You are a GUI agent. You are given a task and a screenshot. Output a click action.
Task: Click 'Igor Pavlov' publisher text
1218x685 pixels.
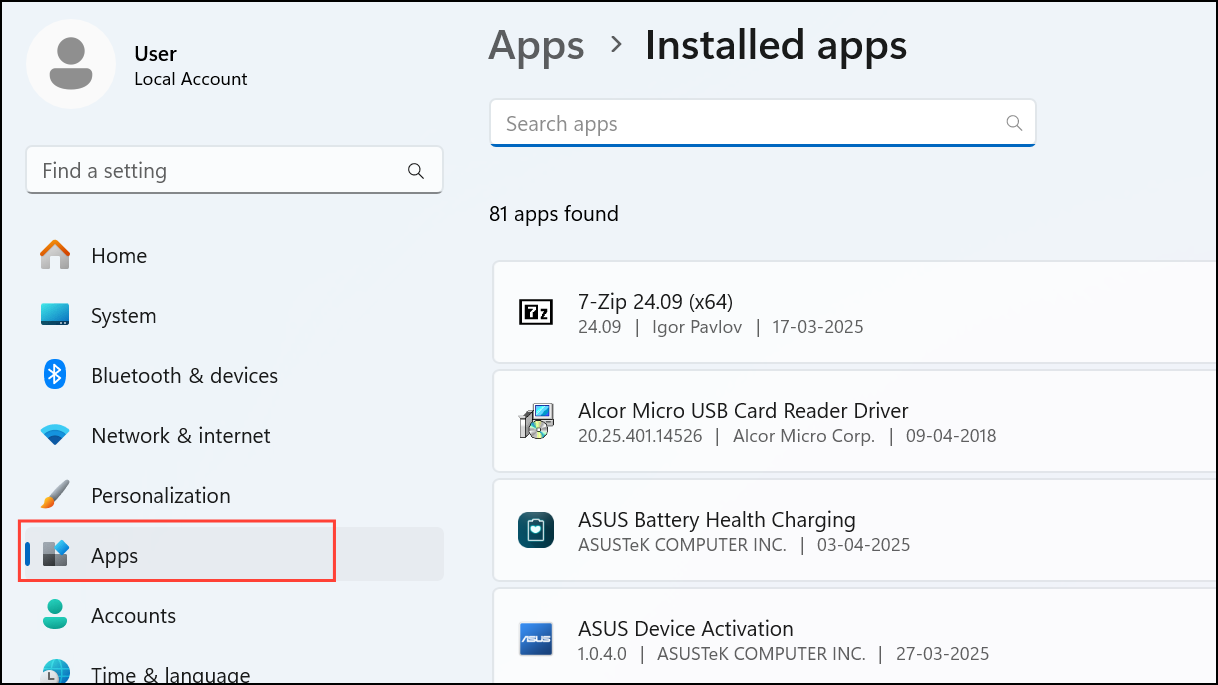[x=697, y=327]
